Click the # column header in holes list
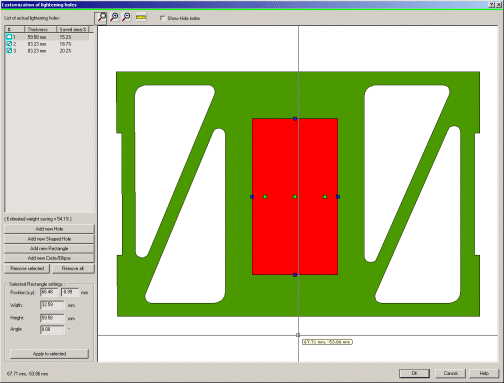The image size is (504, 383). coord(14,29)
